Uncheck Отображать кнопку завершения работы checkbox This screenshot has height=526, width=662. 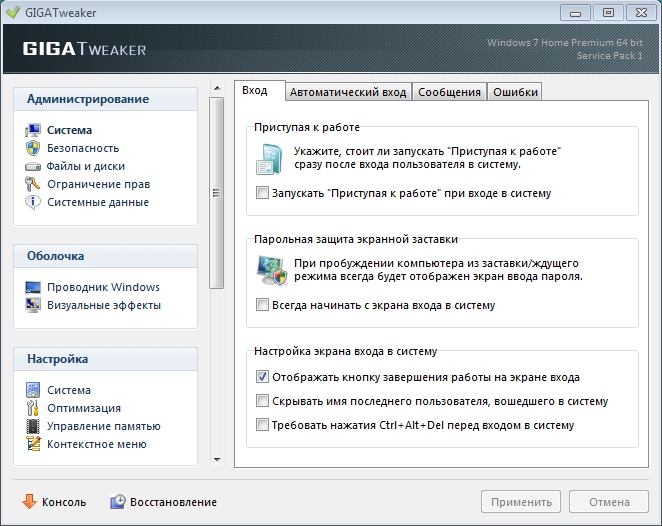point(262,377)
